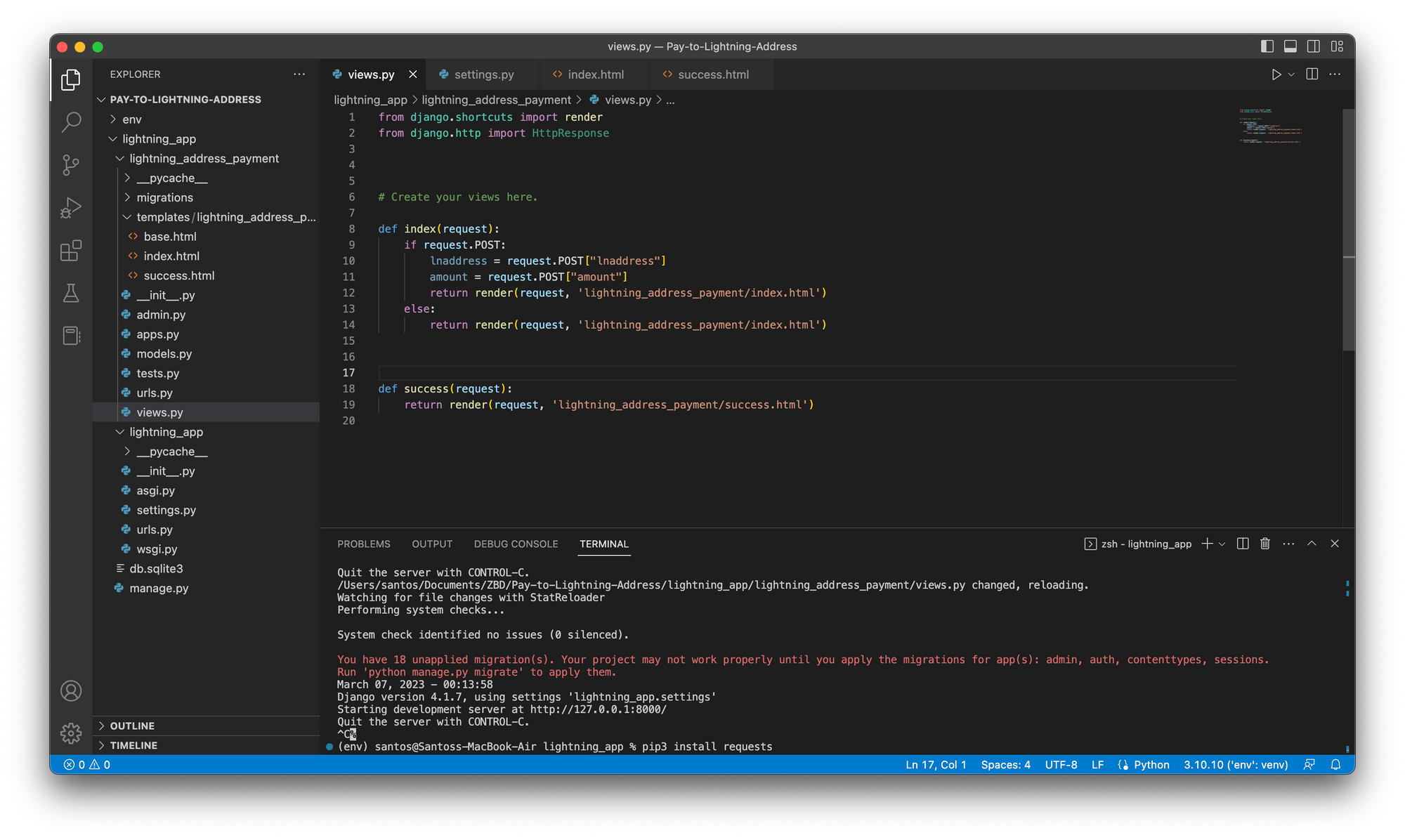Open the Run and Debug view
This screenshot has height=840, width=1405.
71,208
